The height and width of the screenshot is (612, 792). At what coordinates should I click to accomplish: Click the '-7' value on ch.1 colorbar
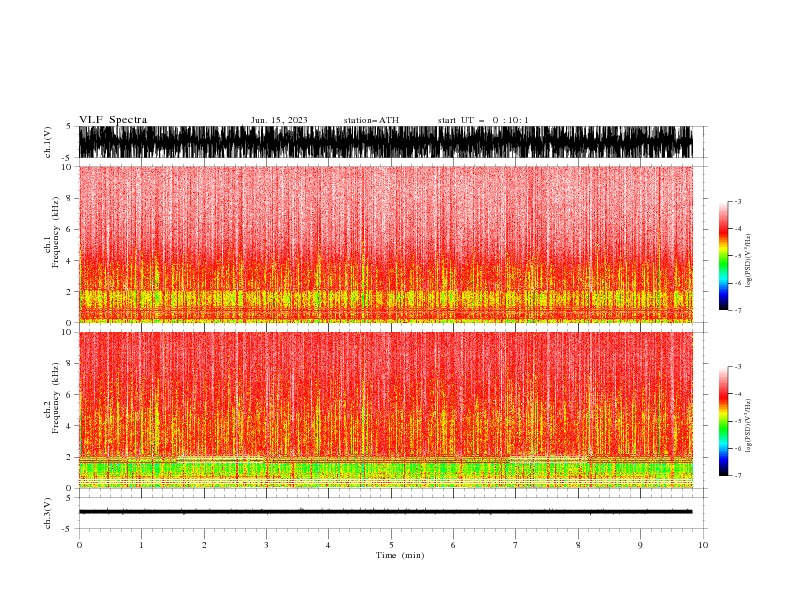737,310
